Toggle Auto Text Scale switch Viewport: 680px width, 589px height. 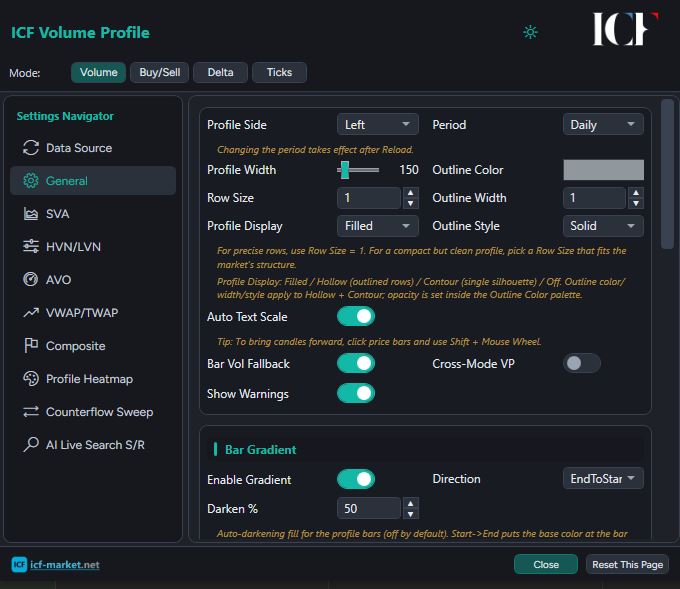click(356, 317)
